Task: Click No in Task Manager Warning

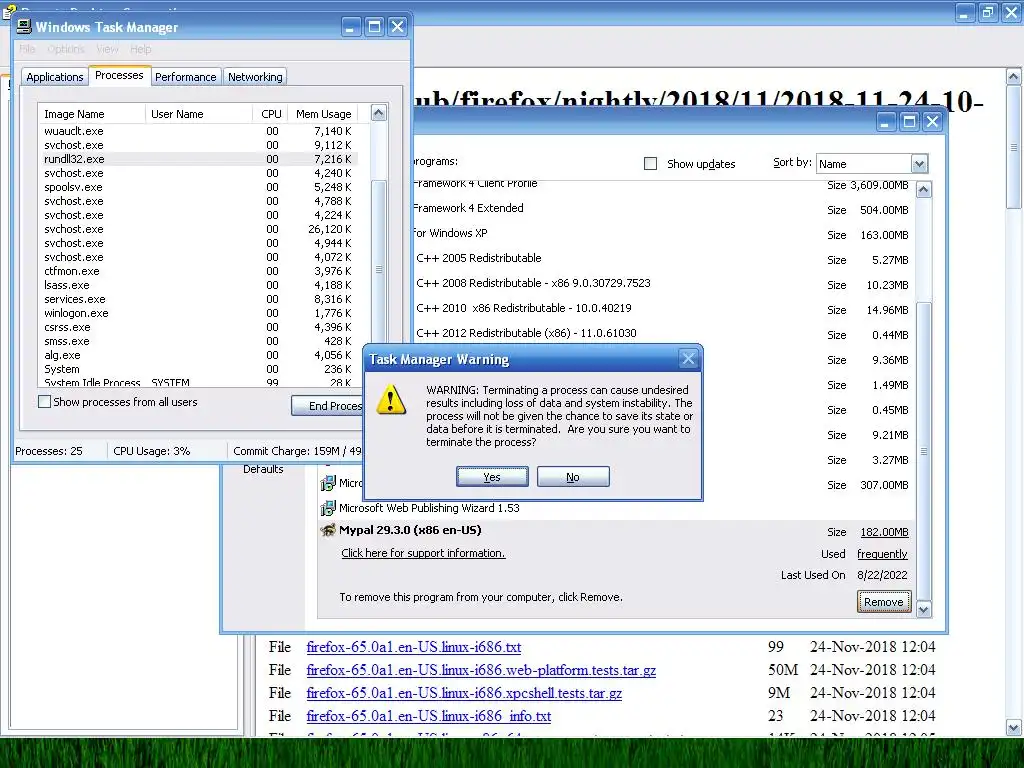Action: 573,477
